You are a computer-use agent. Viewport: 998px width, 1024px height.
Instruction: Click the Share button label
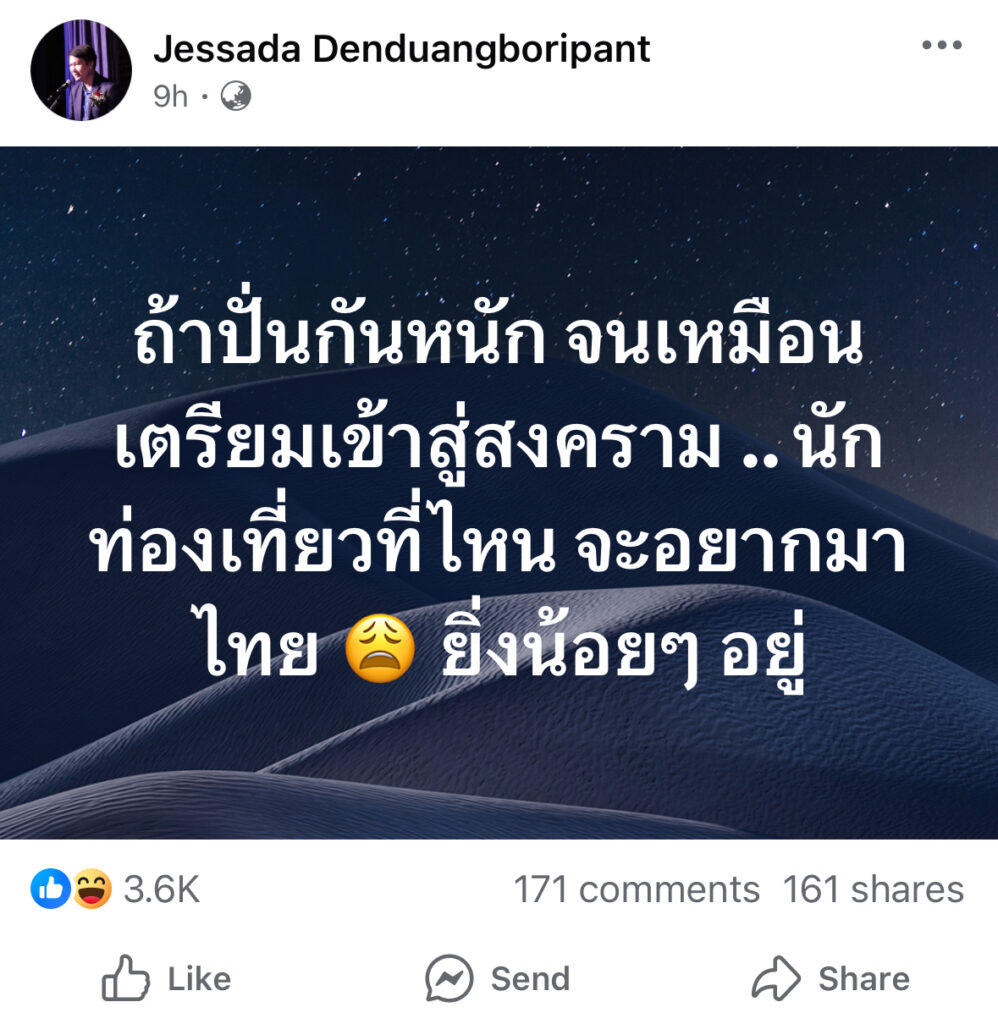[864, 979]
